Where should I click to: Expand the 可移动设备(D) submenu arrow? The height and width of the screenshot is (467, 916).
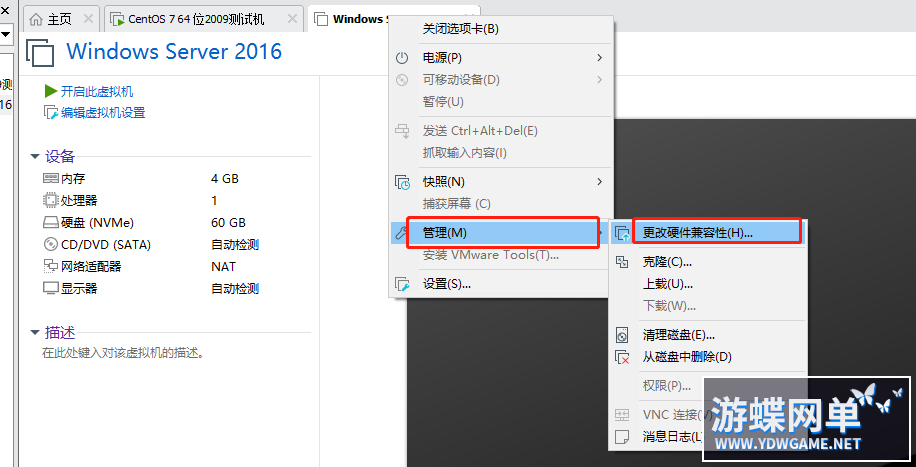pos(599,79)
